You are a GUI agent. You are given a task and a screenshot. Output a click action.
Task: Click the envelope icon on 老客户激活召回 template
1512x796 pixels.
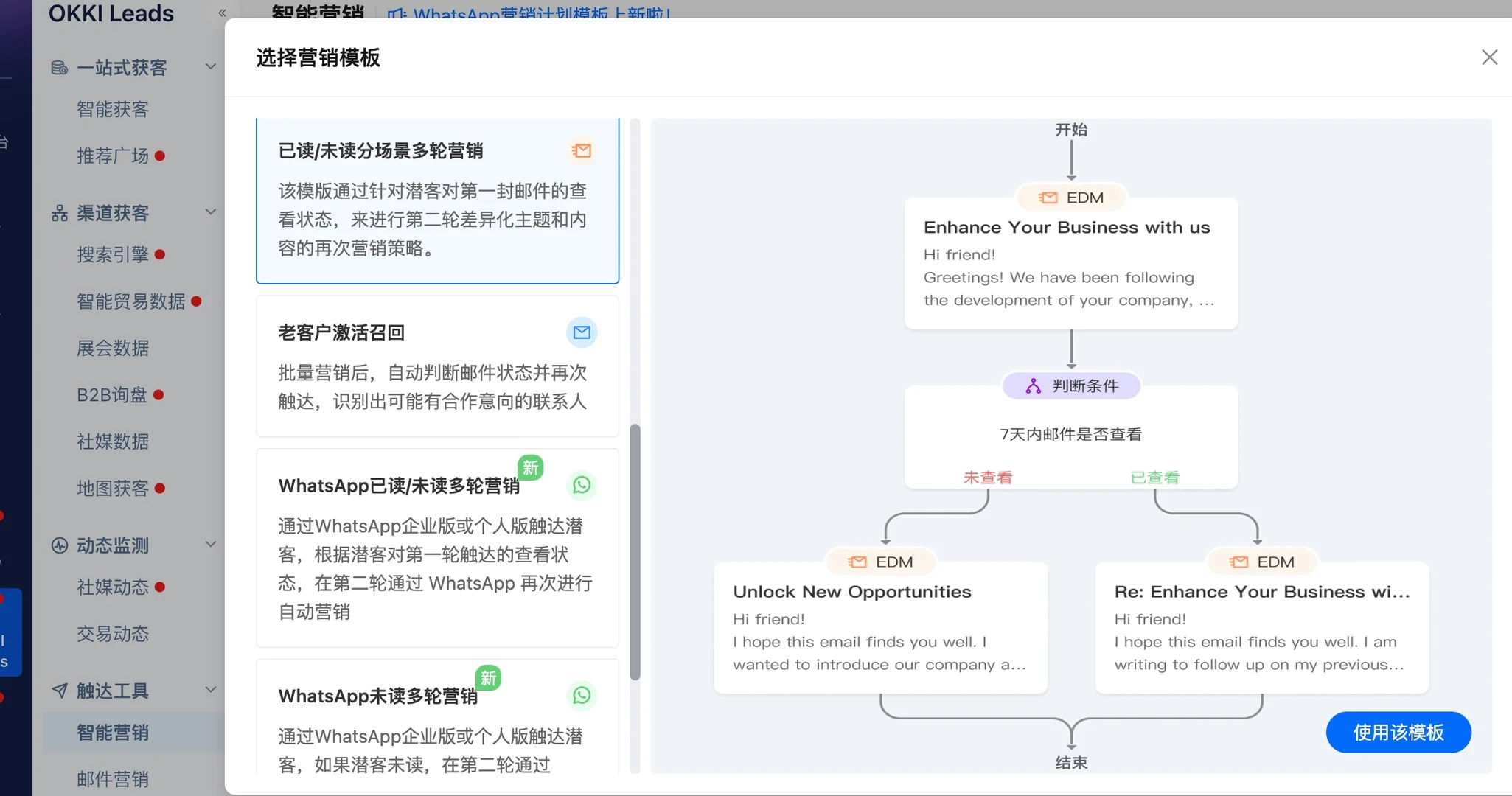582,332
